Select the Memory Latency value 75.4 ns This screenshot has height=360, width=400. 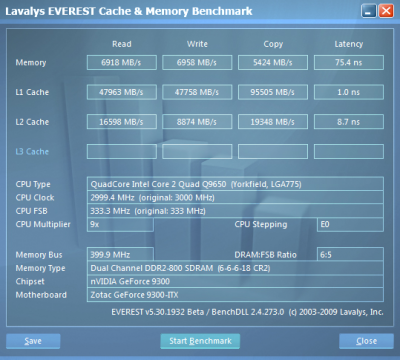[x=349, y=62]
